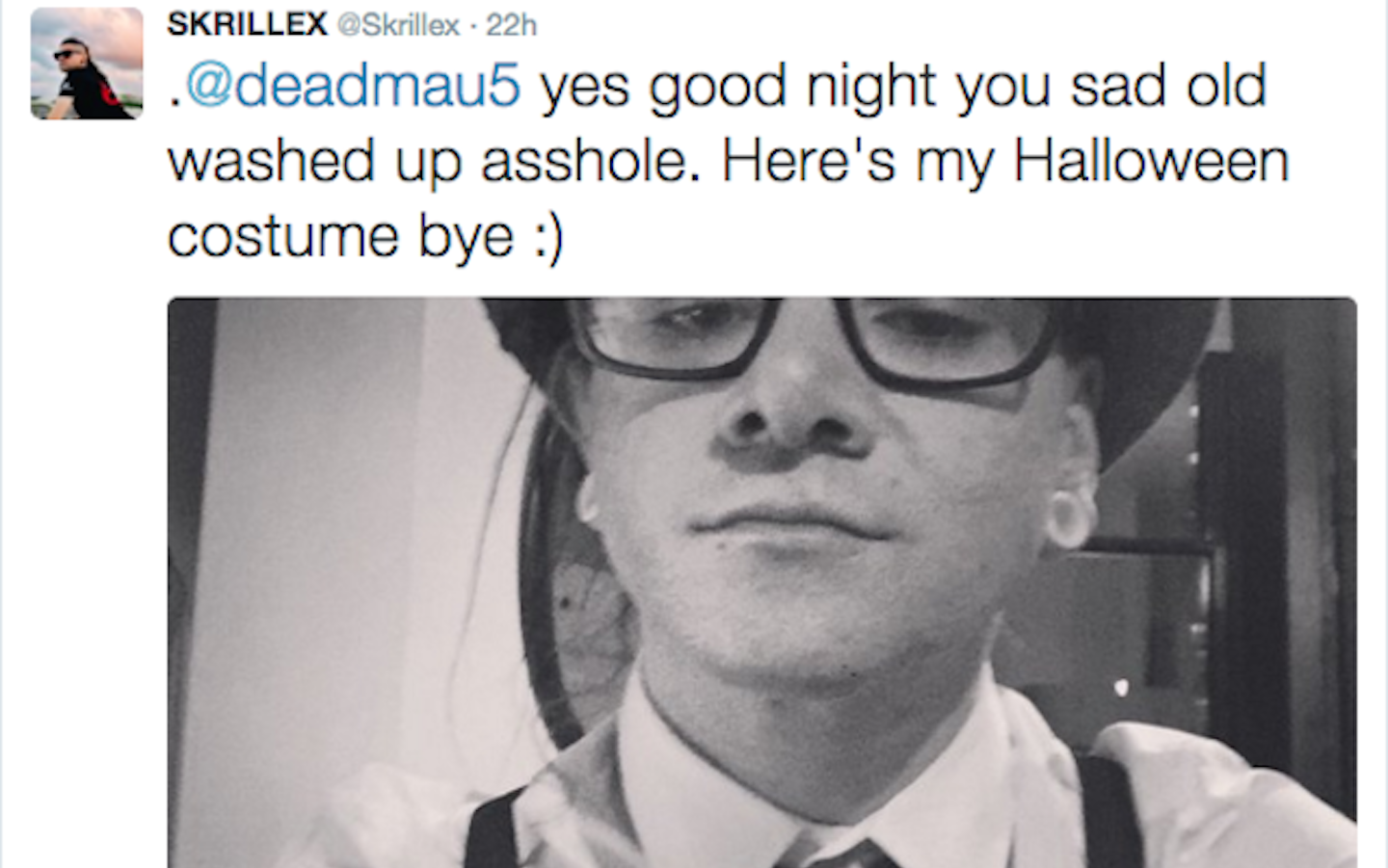
Task: Click the word "Halloween" in the tweet
Action: tap(1151, 160)
